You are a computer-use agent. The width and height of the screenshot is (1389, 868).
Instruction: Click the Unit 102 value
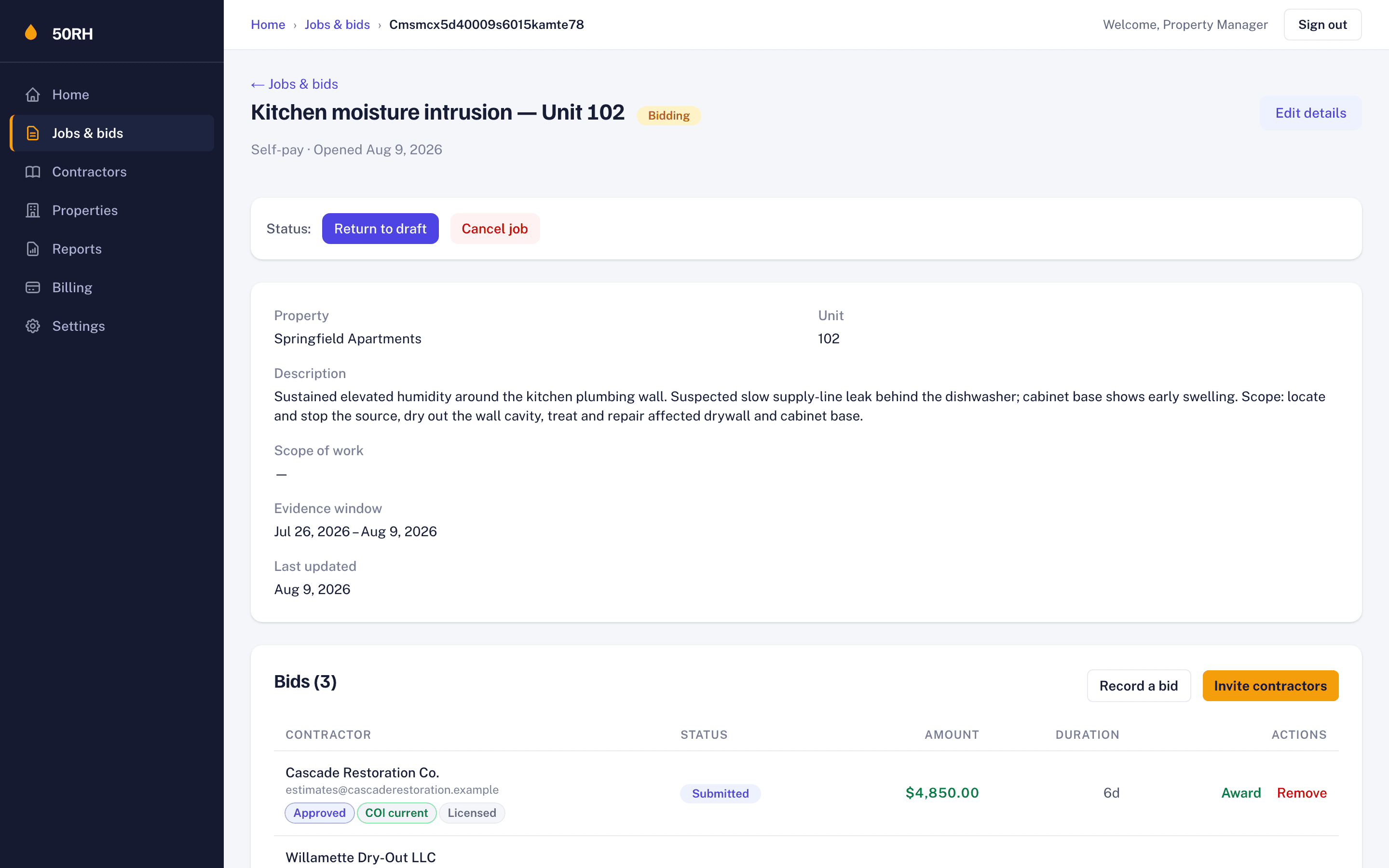click(x=828, y=339)
